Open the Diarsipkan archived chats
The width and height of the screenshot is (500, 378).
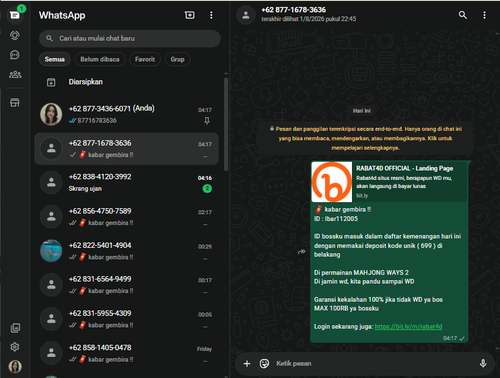(x=127, y=82)
